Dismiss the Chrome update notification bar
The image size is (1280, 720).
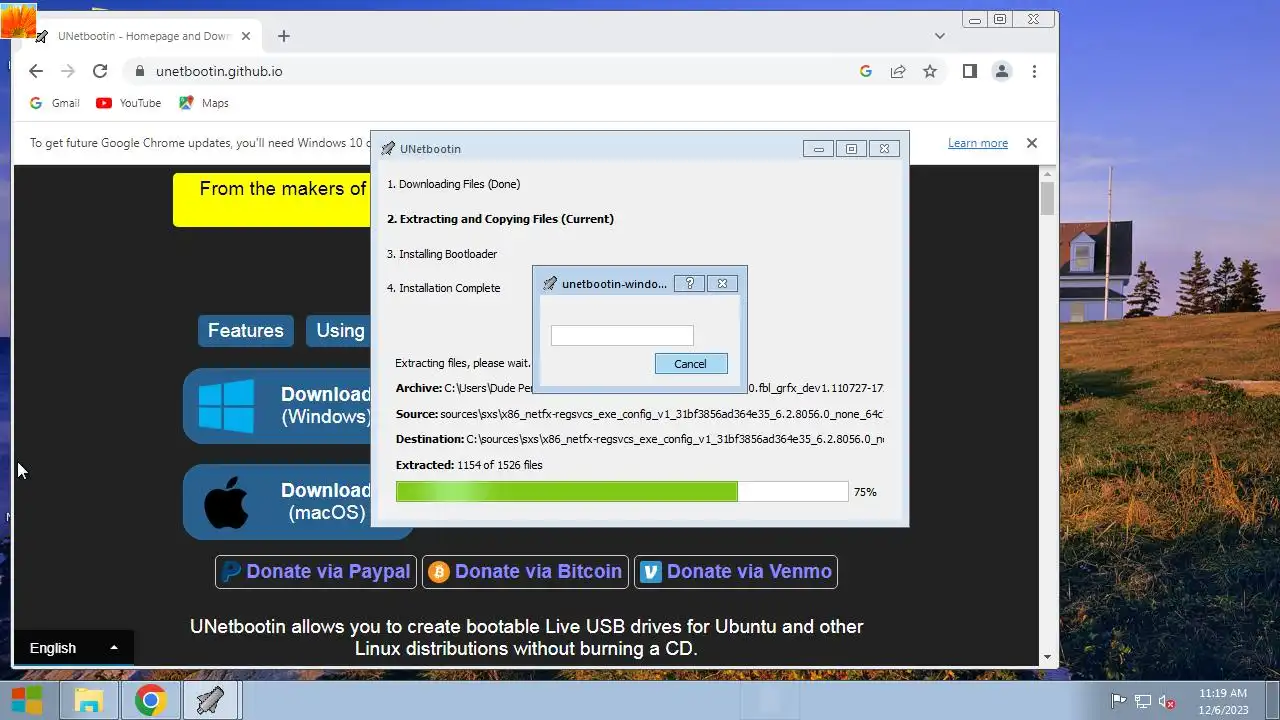click(x=1032, y=143)
